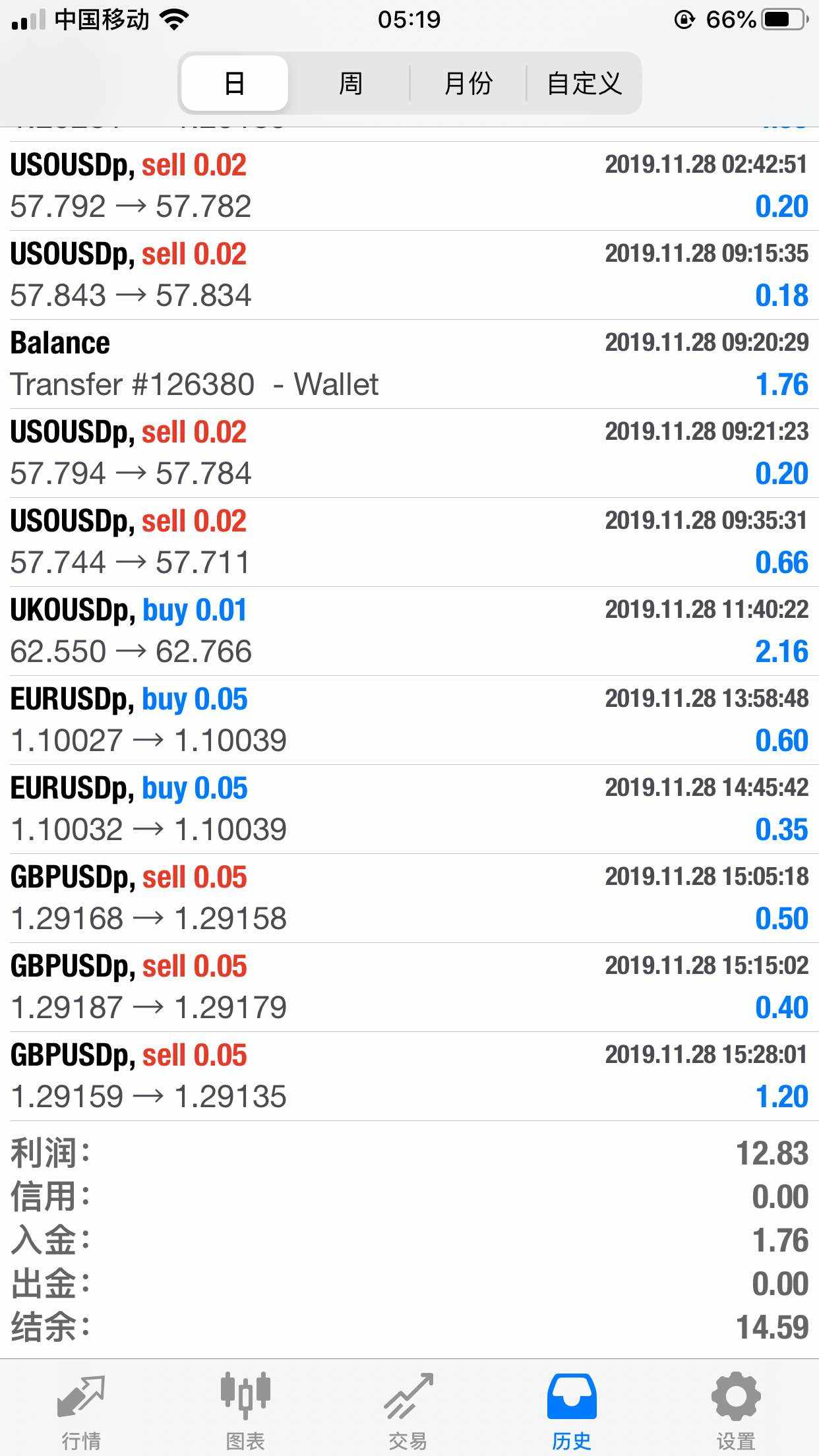
Task: Switch period to Day (日)
Action: pos(235,84)
